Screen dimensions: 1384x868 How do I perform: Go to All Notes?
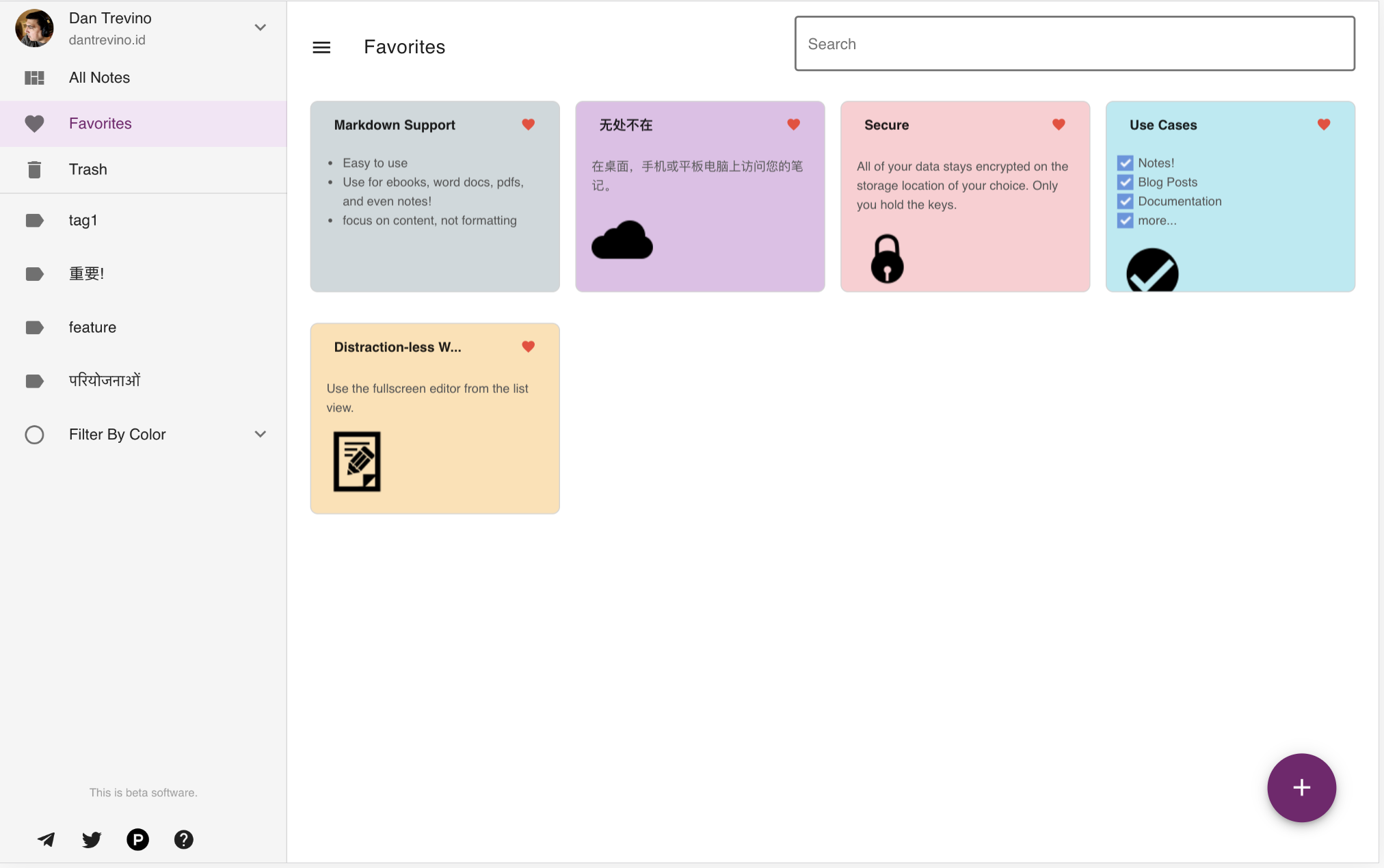pyautogui.click(x=99, y=78)
